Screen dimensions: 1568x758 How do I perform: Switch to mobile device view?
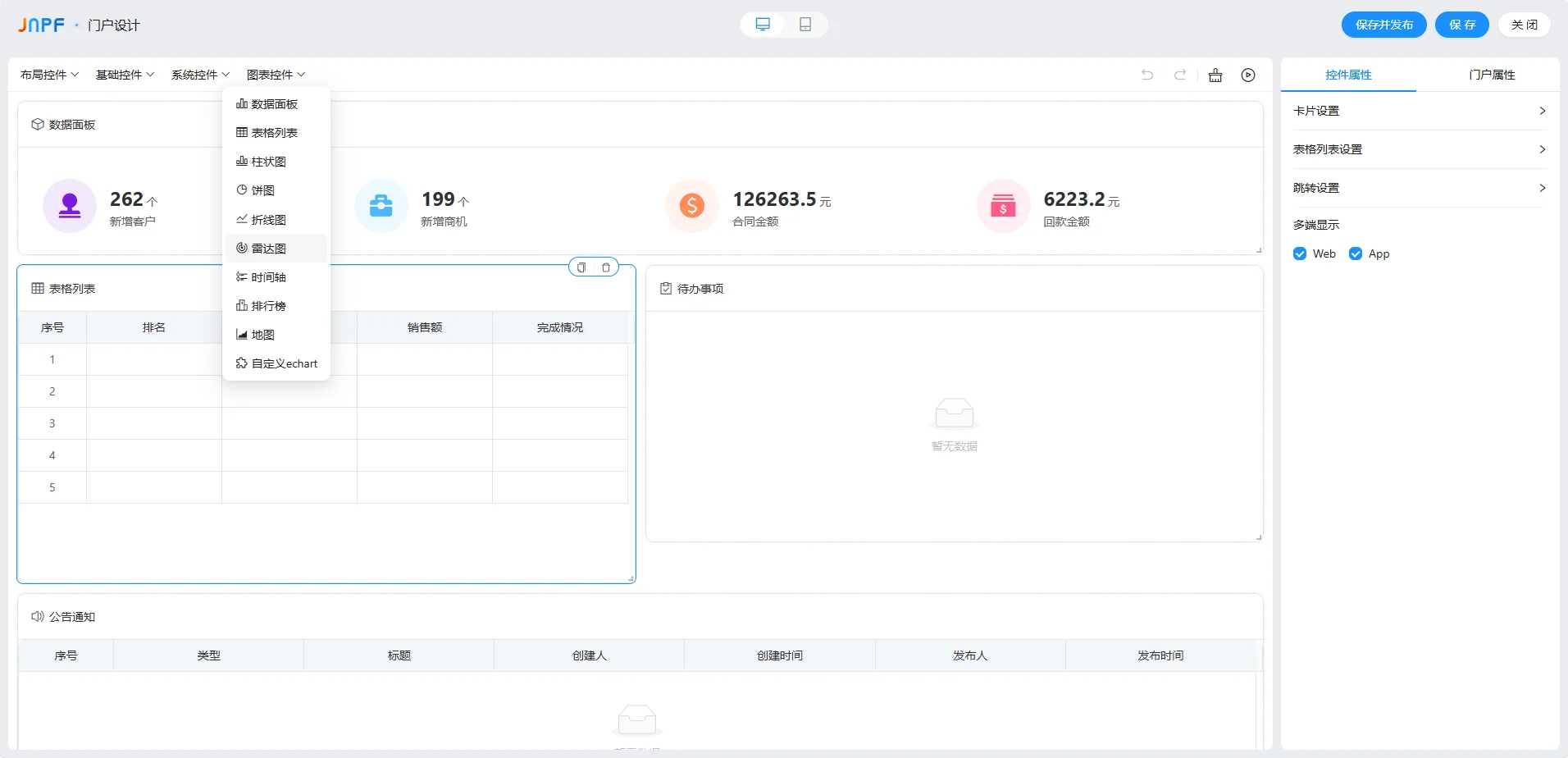[805, 25]
